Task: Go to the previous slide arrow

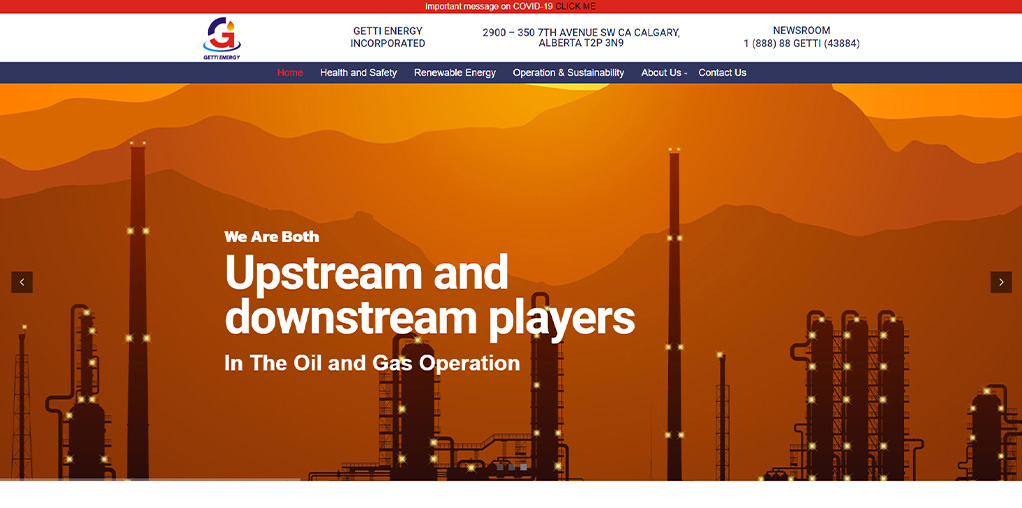Action: click(x=22, y=282)
